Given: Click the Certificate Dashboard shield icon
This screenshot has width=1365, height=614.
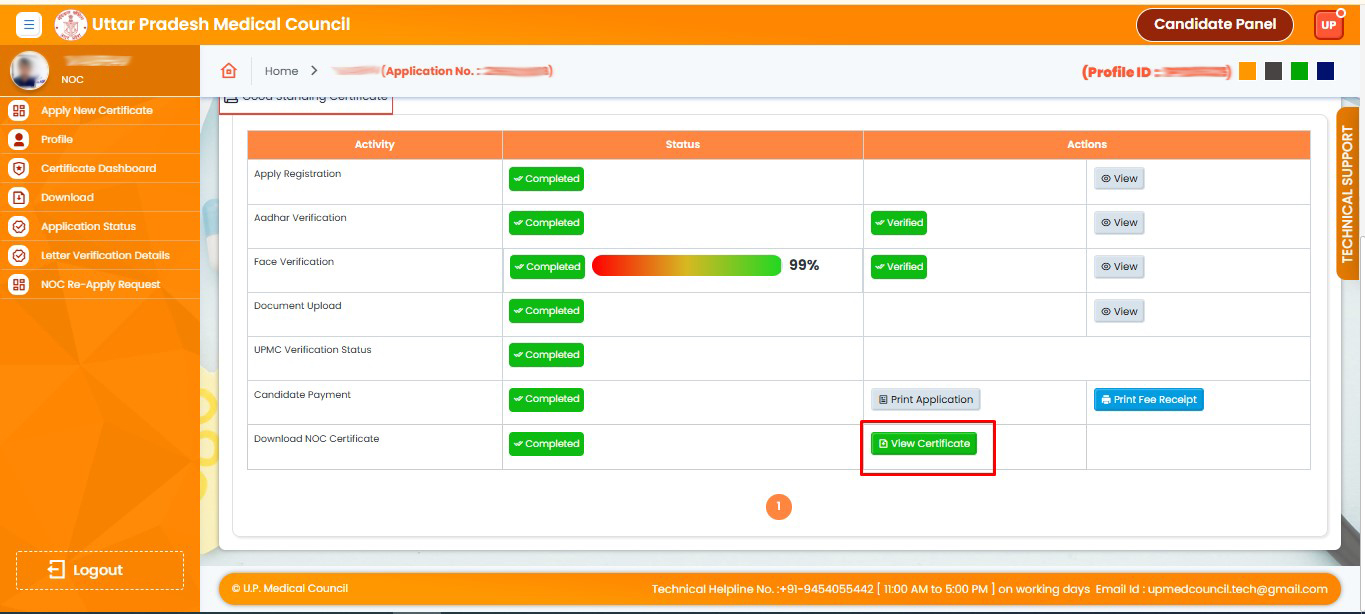Looking at the screenshot, I should 18,168.
